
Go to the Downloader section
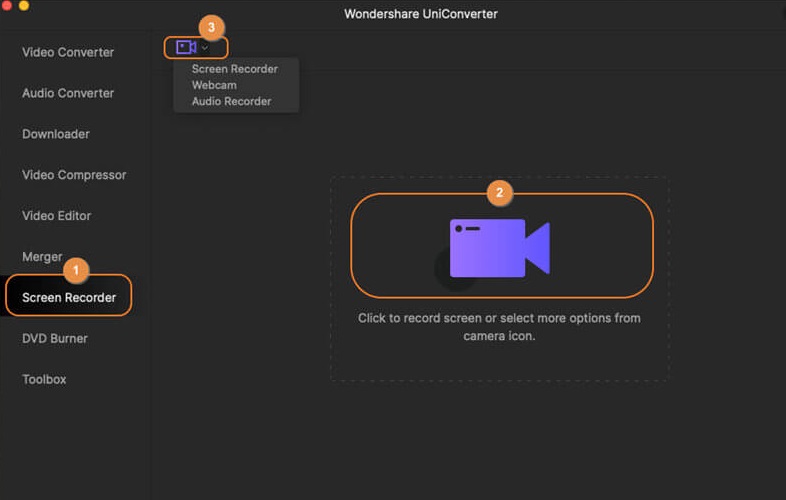(x=56, y=134)
